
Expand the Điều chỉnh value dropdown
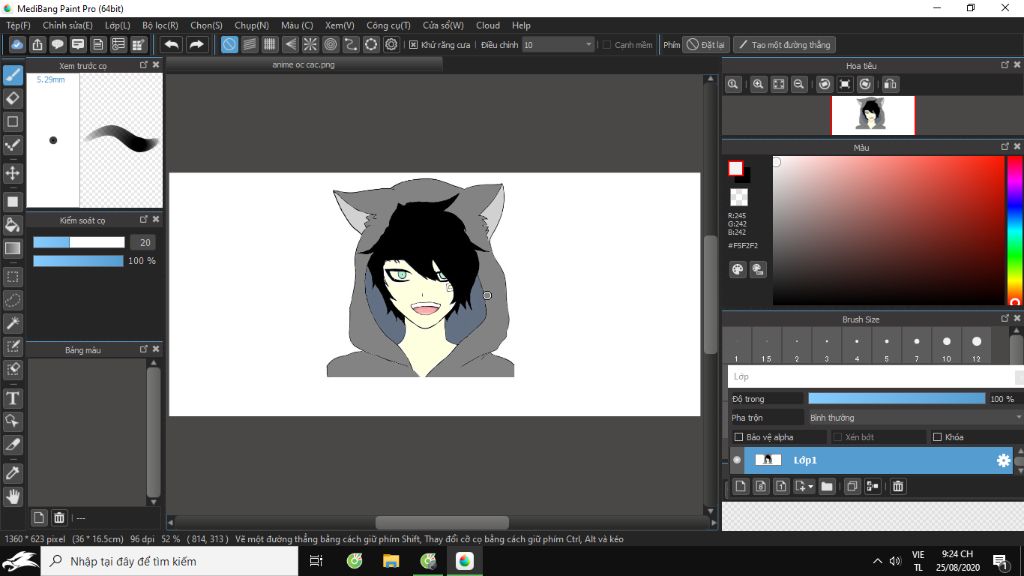click(x=588, y=45)
